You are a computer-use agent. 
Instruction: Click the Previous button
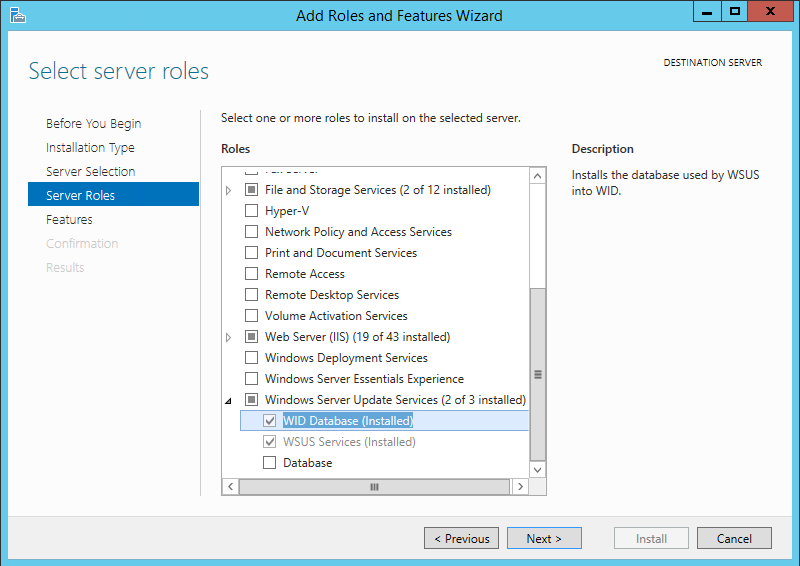460,538
